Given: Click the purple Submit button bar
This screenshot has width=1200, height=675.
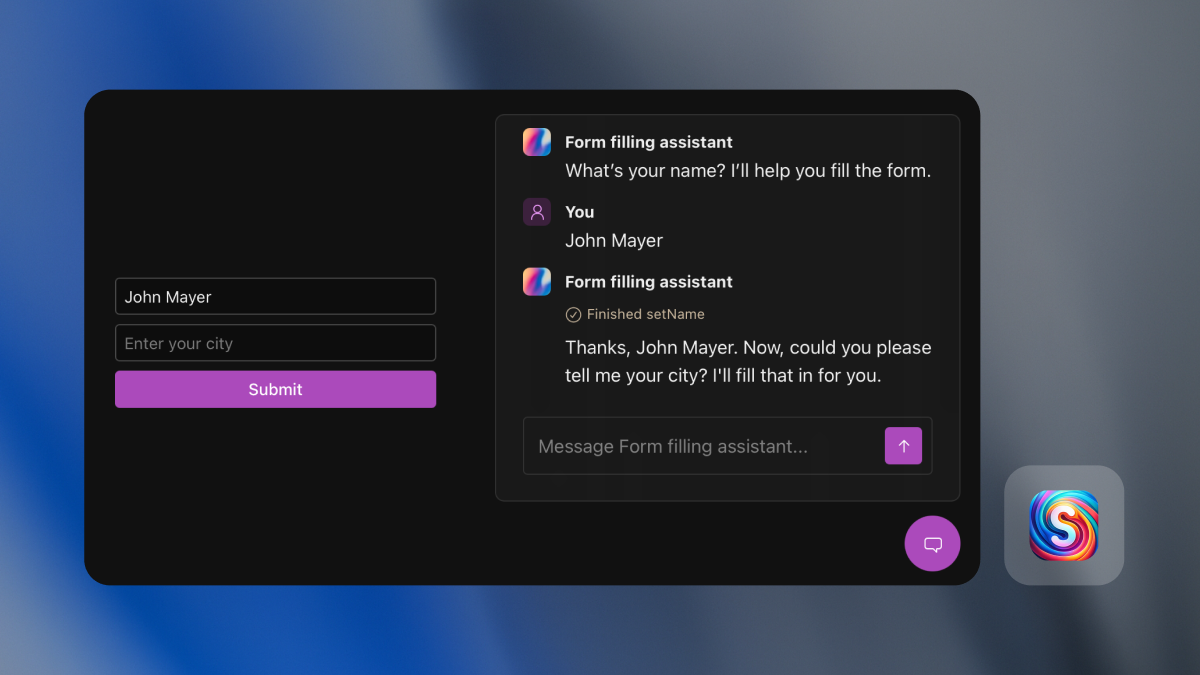Looking at the screenshot, I should click(x=275, y=389).
